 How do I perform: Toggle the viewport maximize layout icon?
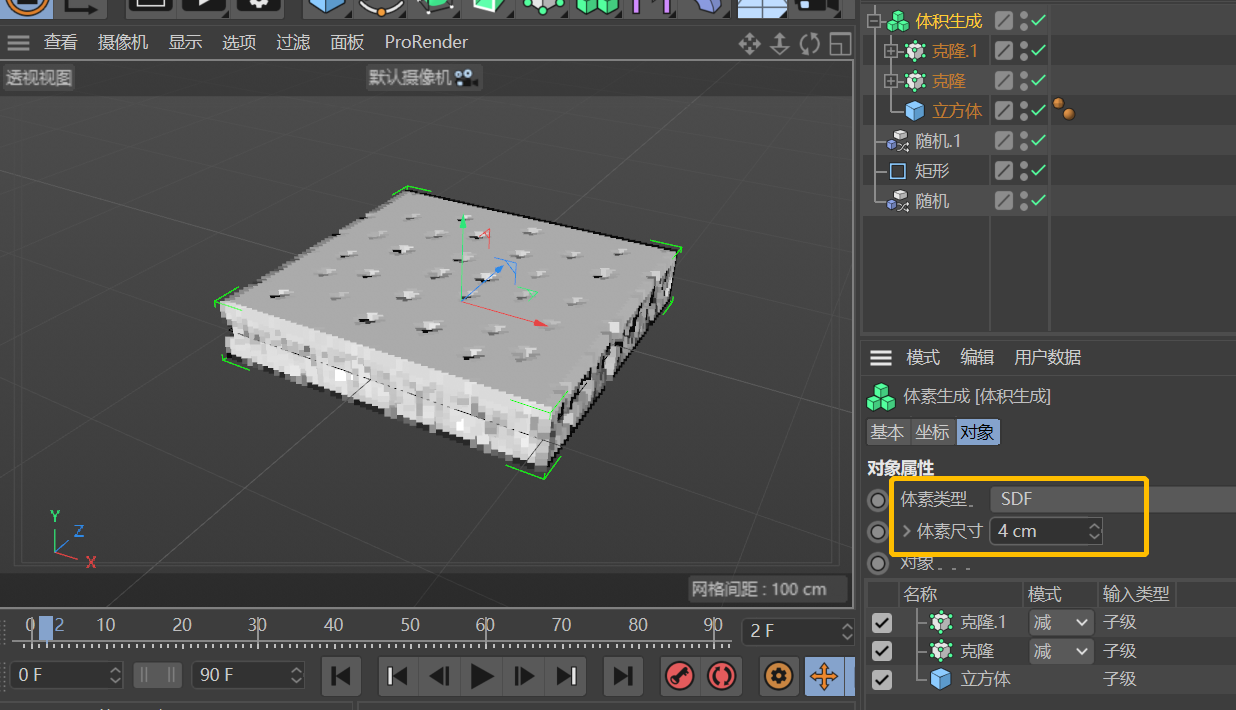[x=840, y=43]
